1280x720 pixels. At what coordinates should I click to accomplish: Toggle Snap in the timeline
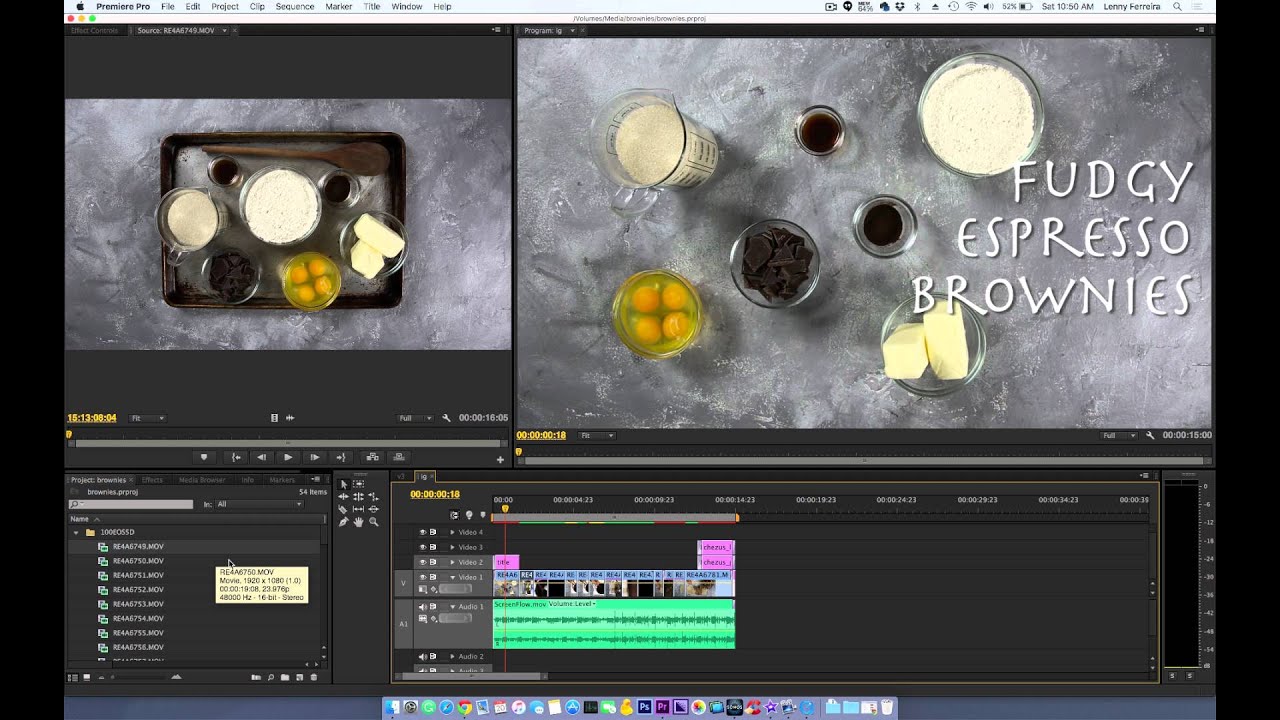[454, 515]
